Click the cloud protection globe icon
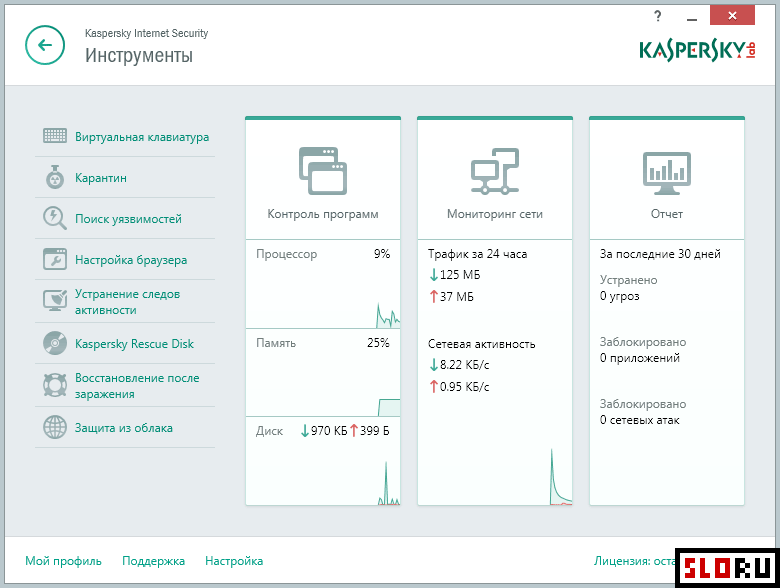Screen dimensions: 780x588 [x=55, y=427]
